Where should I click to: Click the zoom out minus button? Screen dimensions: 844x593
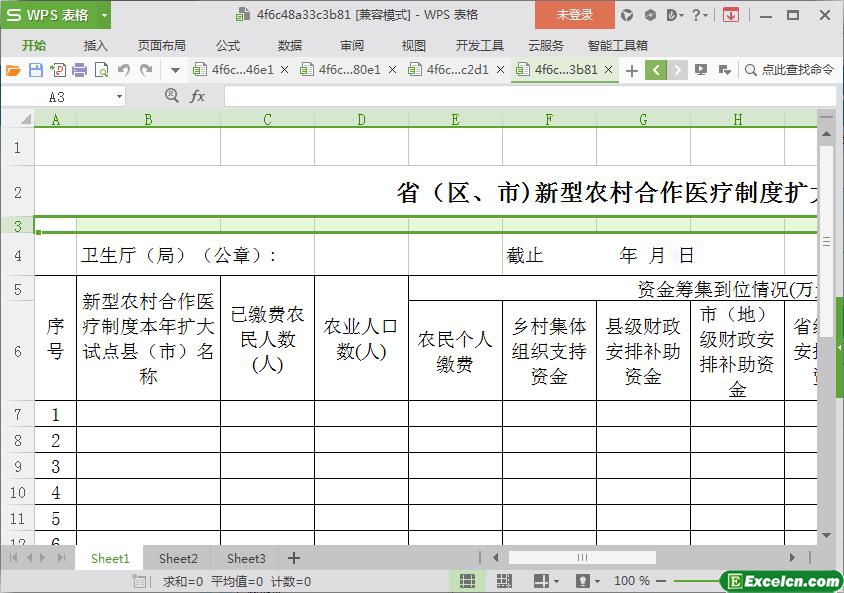coord(662,581)
